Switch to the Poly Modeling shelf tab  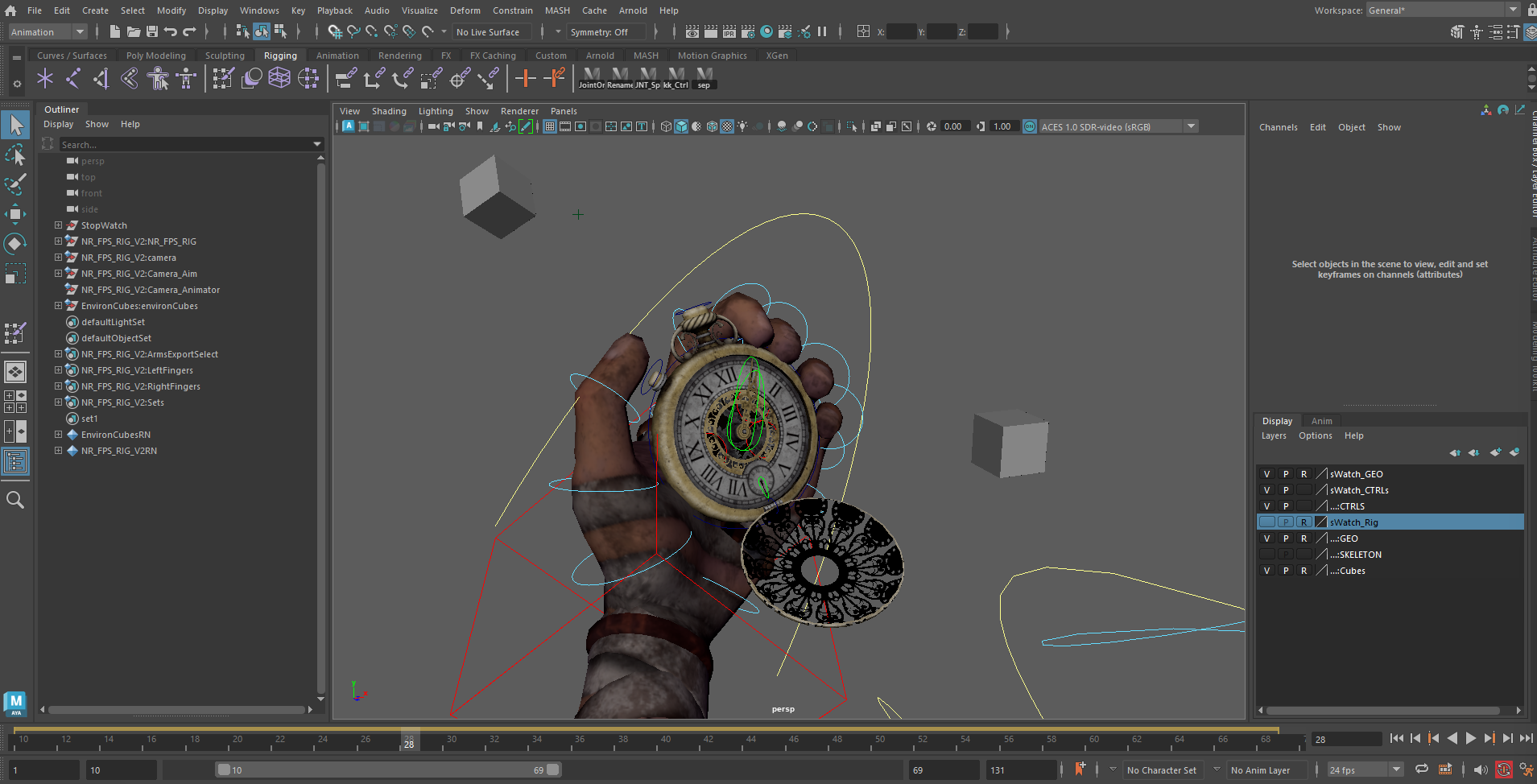156,56
